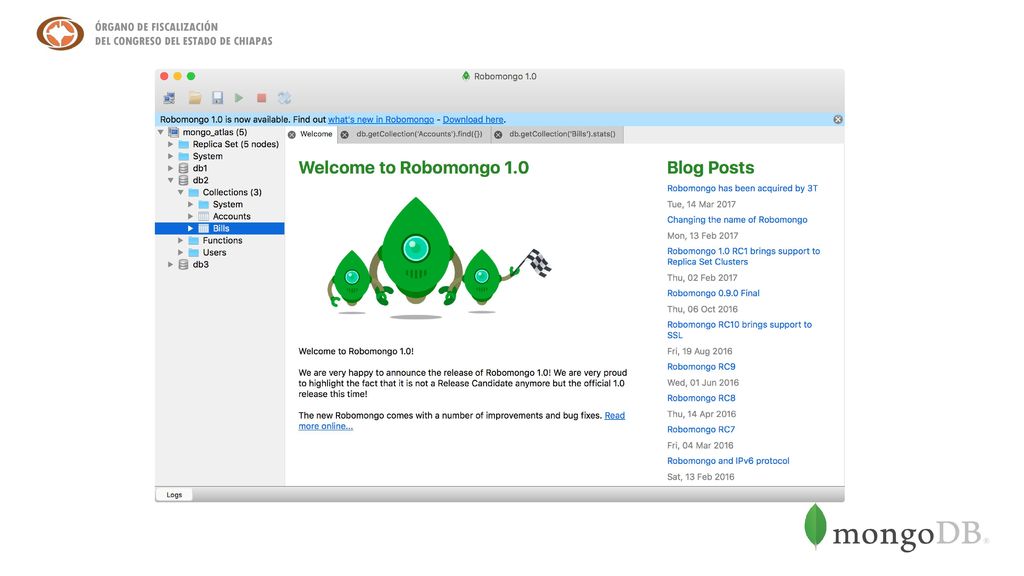Open "what's new in Robomongo" link

click(381, 120)
